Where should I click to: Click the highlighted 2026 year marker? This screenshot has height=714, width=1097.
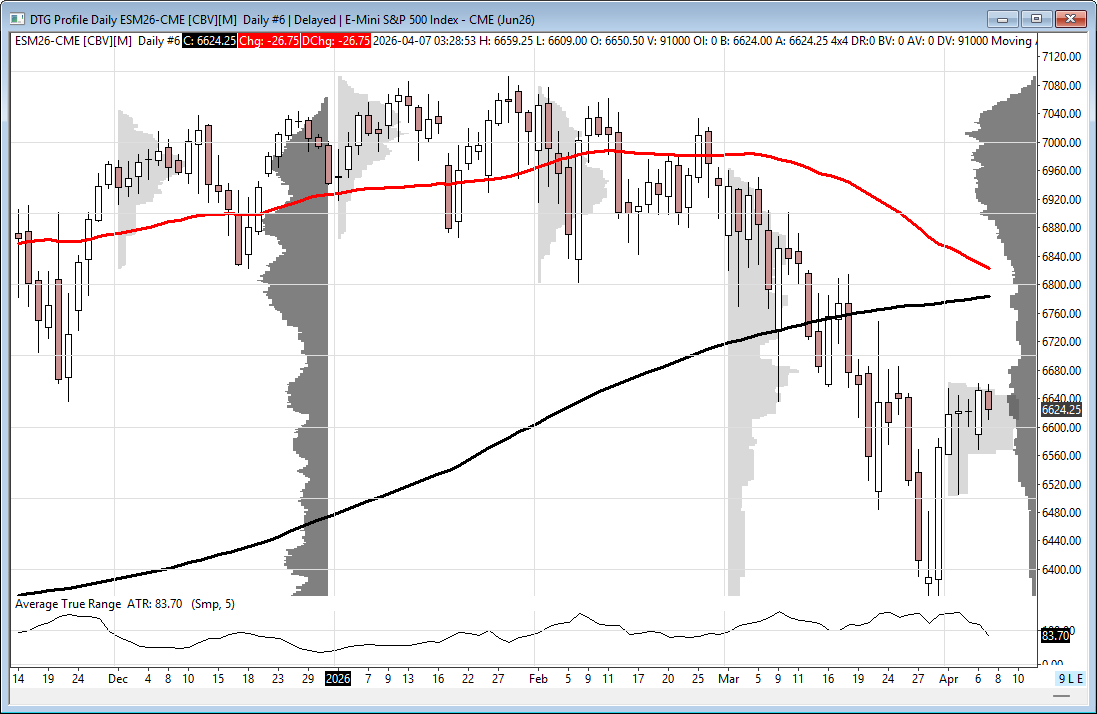(x=338, y=678)
